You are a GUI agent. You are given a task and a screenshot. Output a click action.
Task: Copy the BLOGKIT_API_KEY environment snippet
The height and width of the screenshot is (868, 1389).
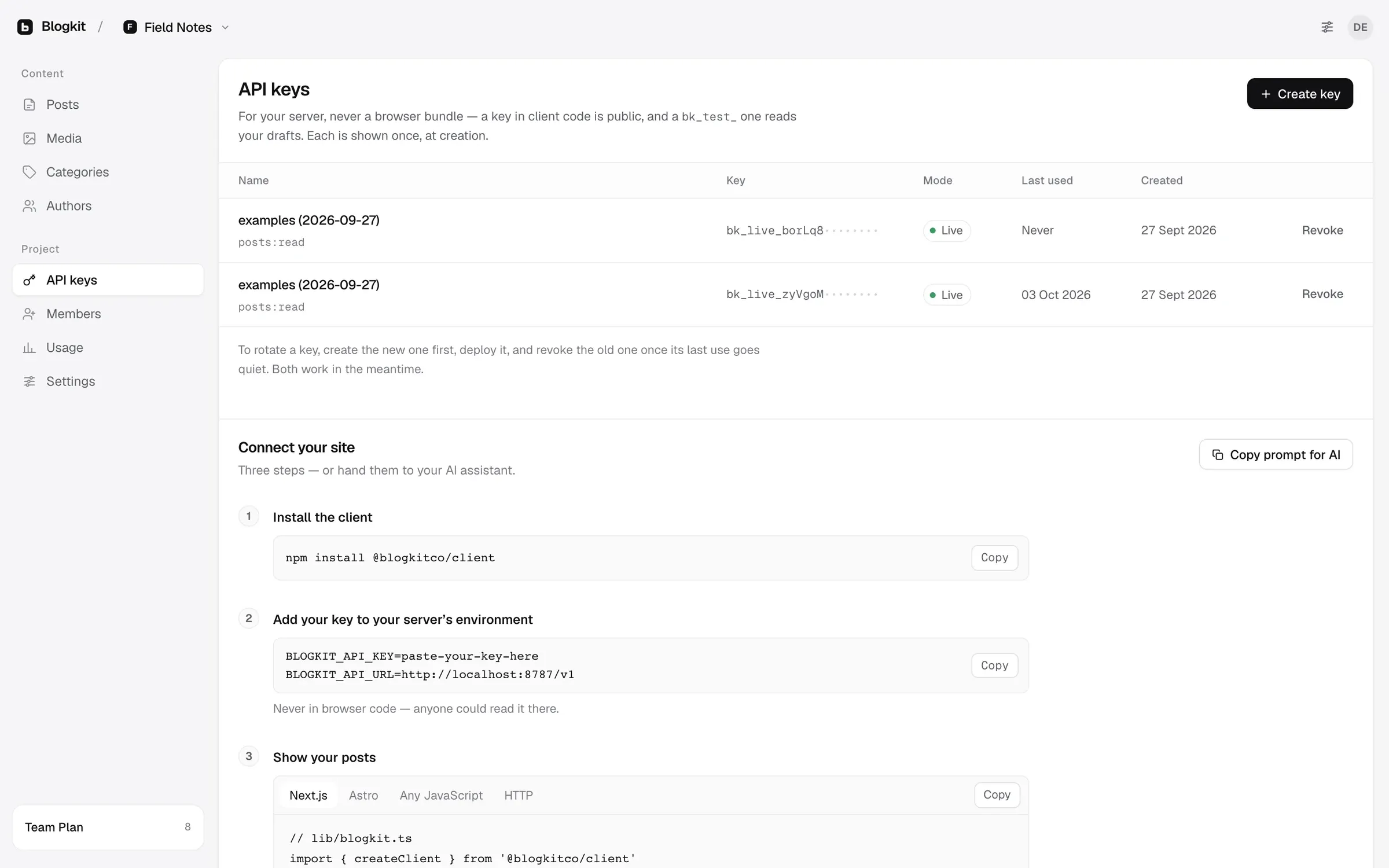tap(994, 665)
